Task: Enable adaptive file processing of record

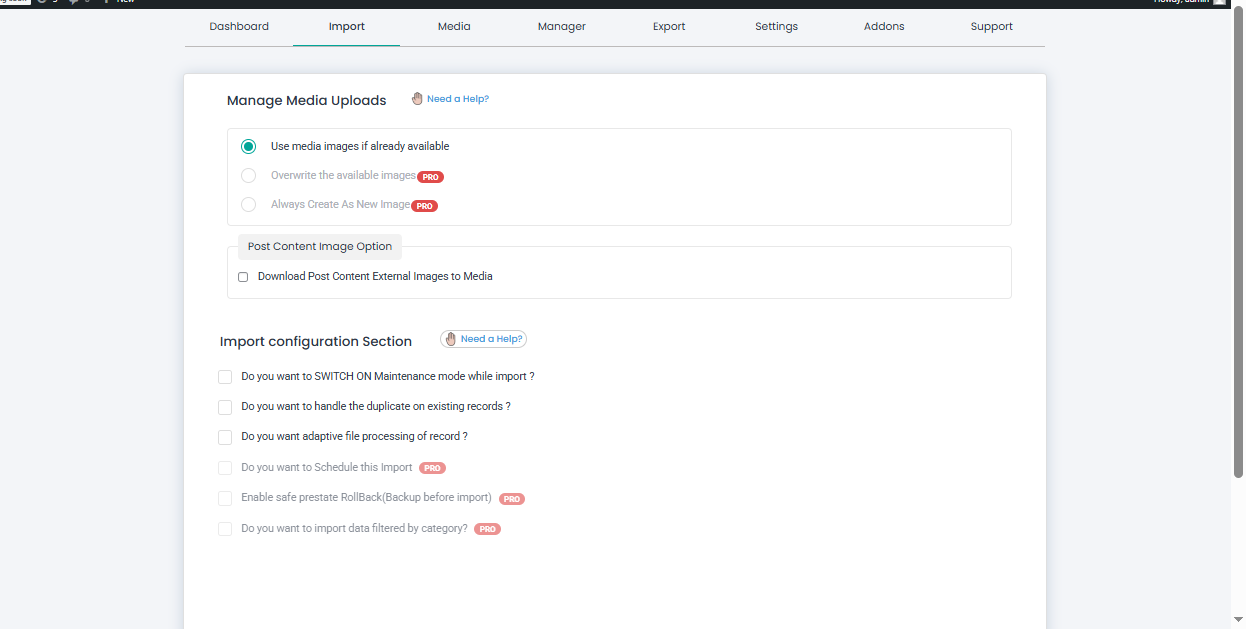Action: point(225,437)
